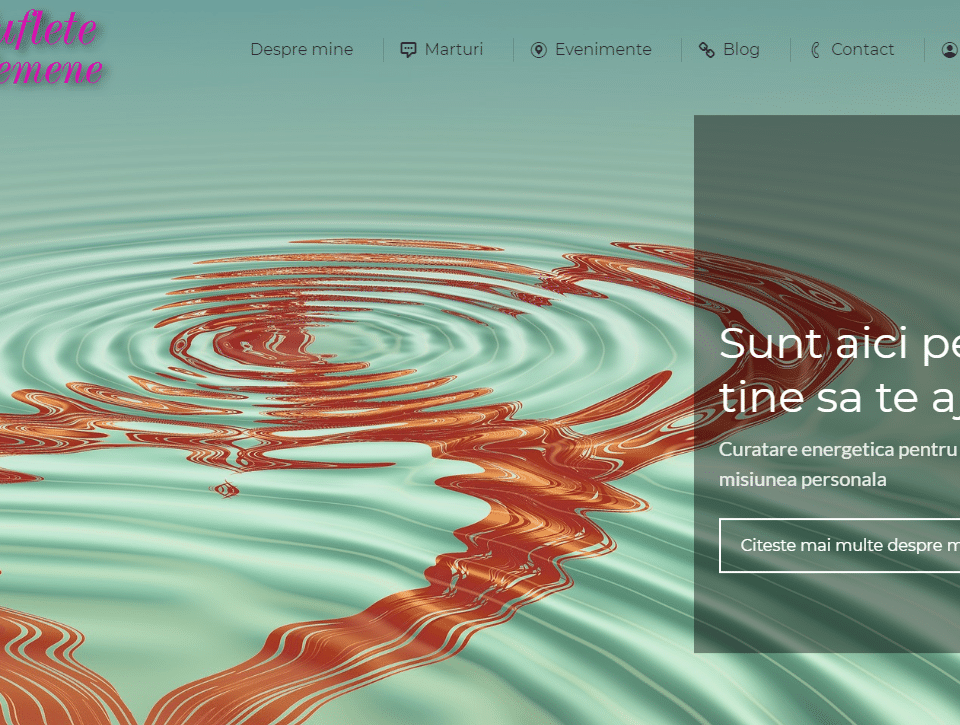Click the small red droplet in the water
Image resolution: width=960 pixels, height=725 pixels.
click(226, 489)
